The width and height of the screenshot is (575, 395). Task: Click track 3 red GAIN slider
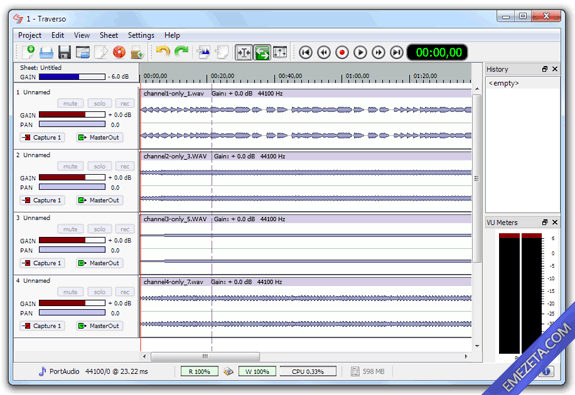(72, 240)
